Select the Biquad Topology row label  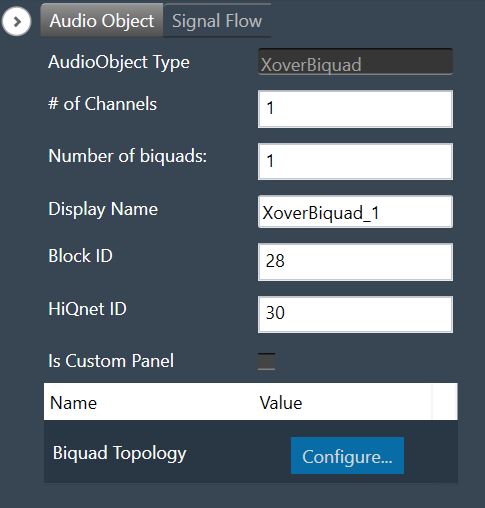pos(120,454)
